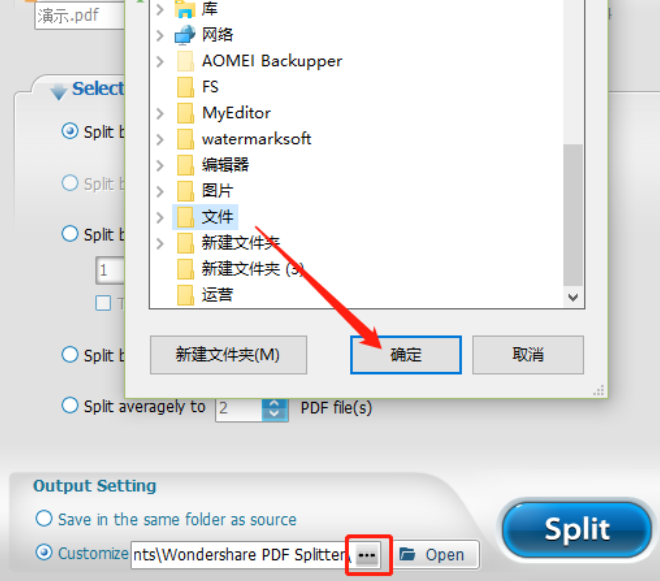
Task: Expand the 图片 folder node
Action: pyautogui.click(x=160, y=191)
